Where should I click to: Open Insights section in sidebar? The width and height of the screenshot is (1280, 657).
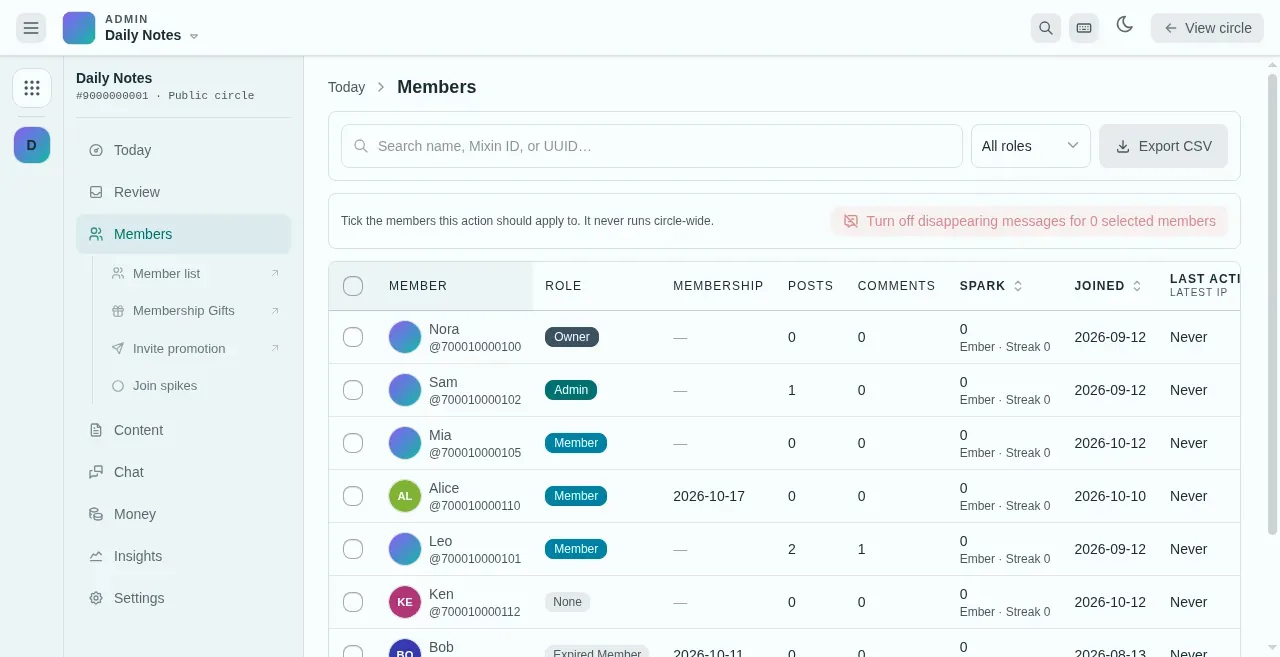point(184,556)
